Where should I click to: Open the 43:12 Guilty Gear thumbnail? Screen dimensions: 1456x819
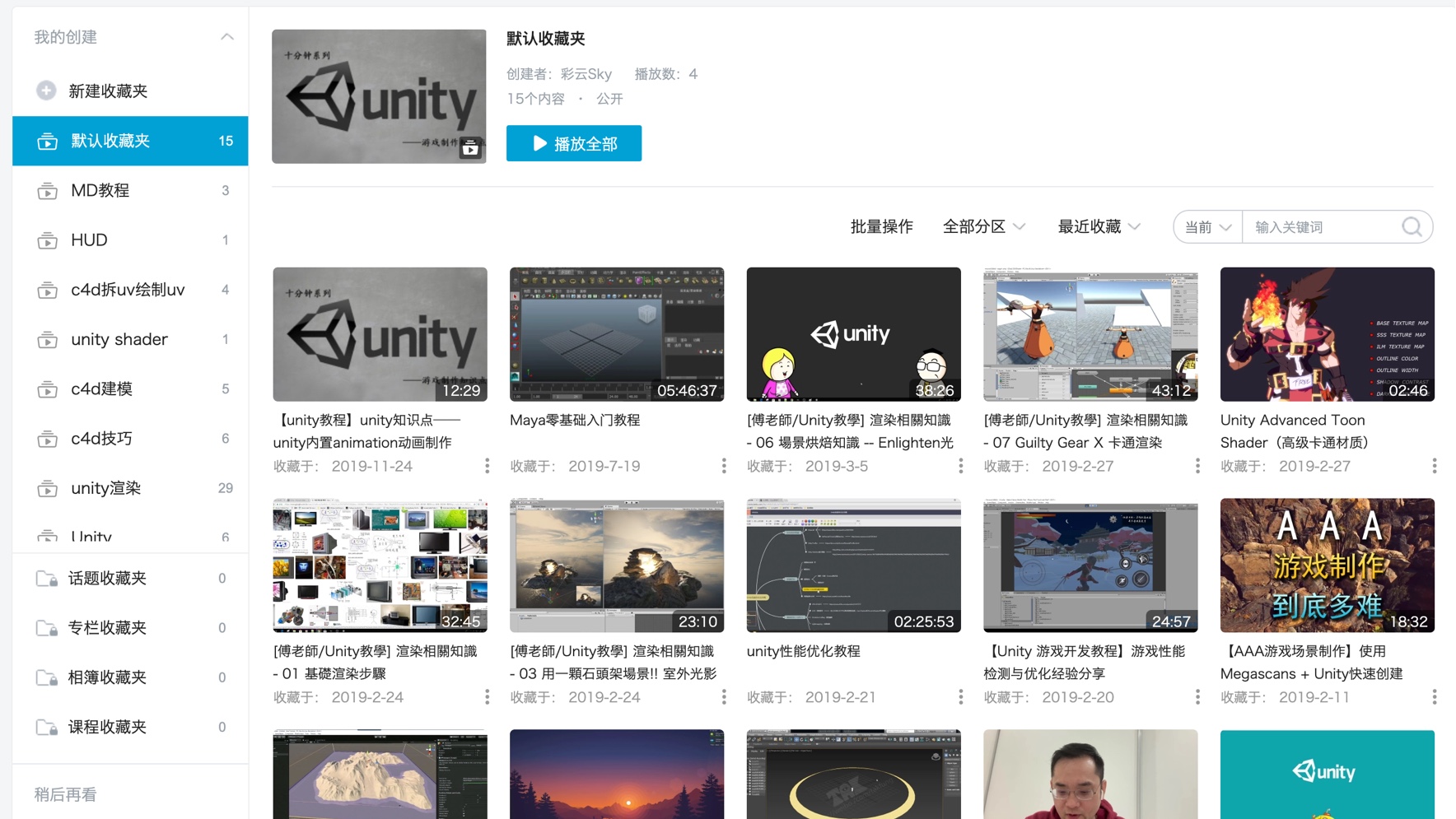tap(1090, 334)
